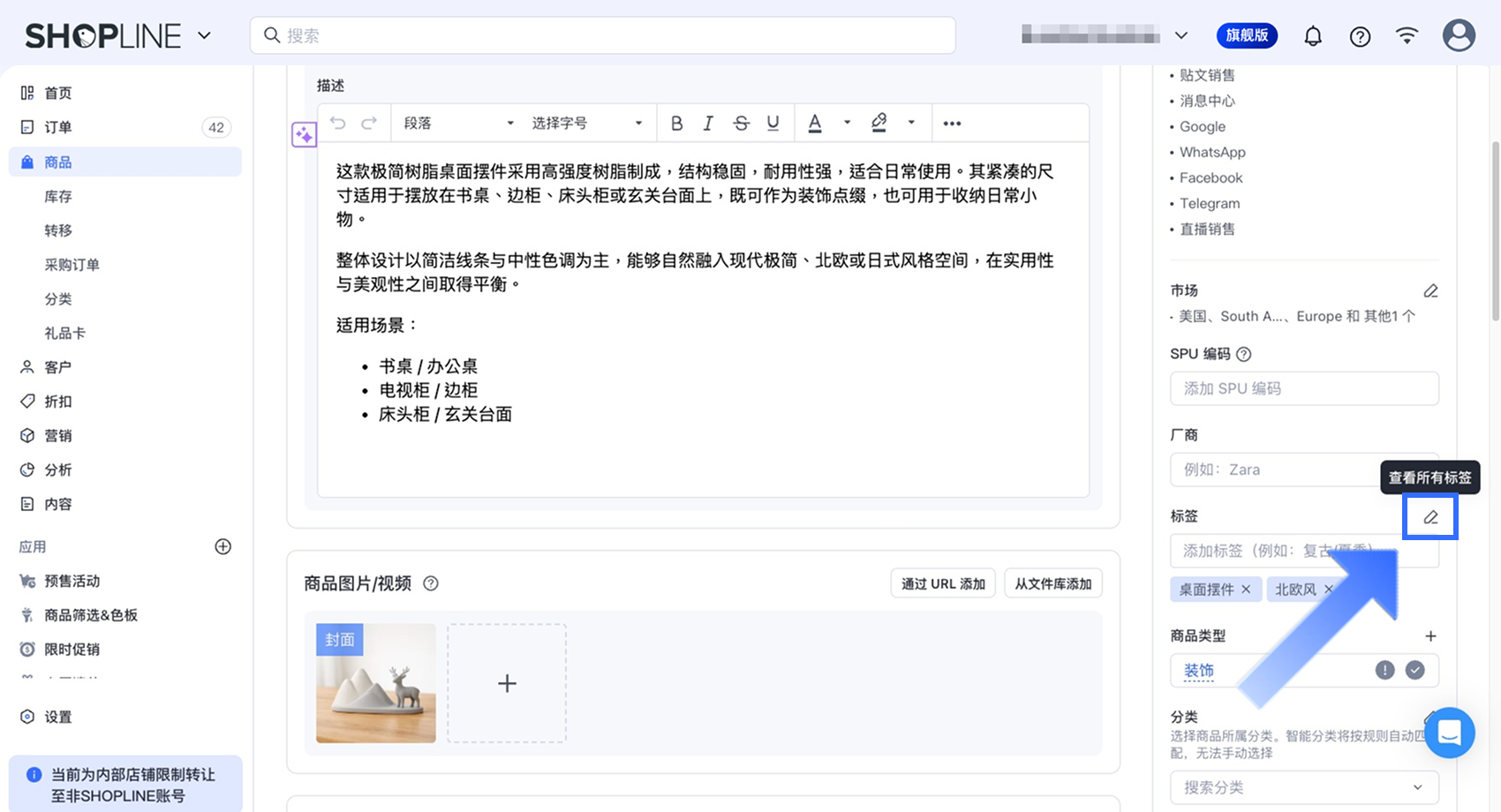
Task: Toggle italic formatting in description editor
Action: click(x=708, y=123)
